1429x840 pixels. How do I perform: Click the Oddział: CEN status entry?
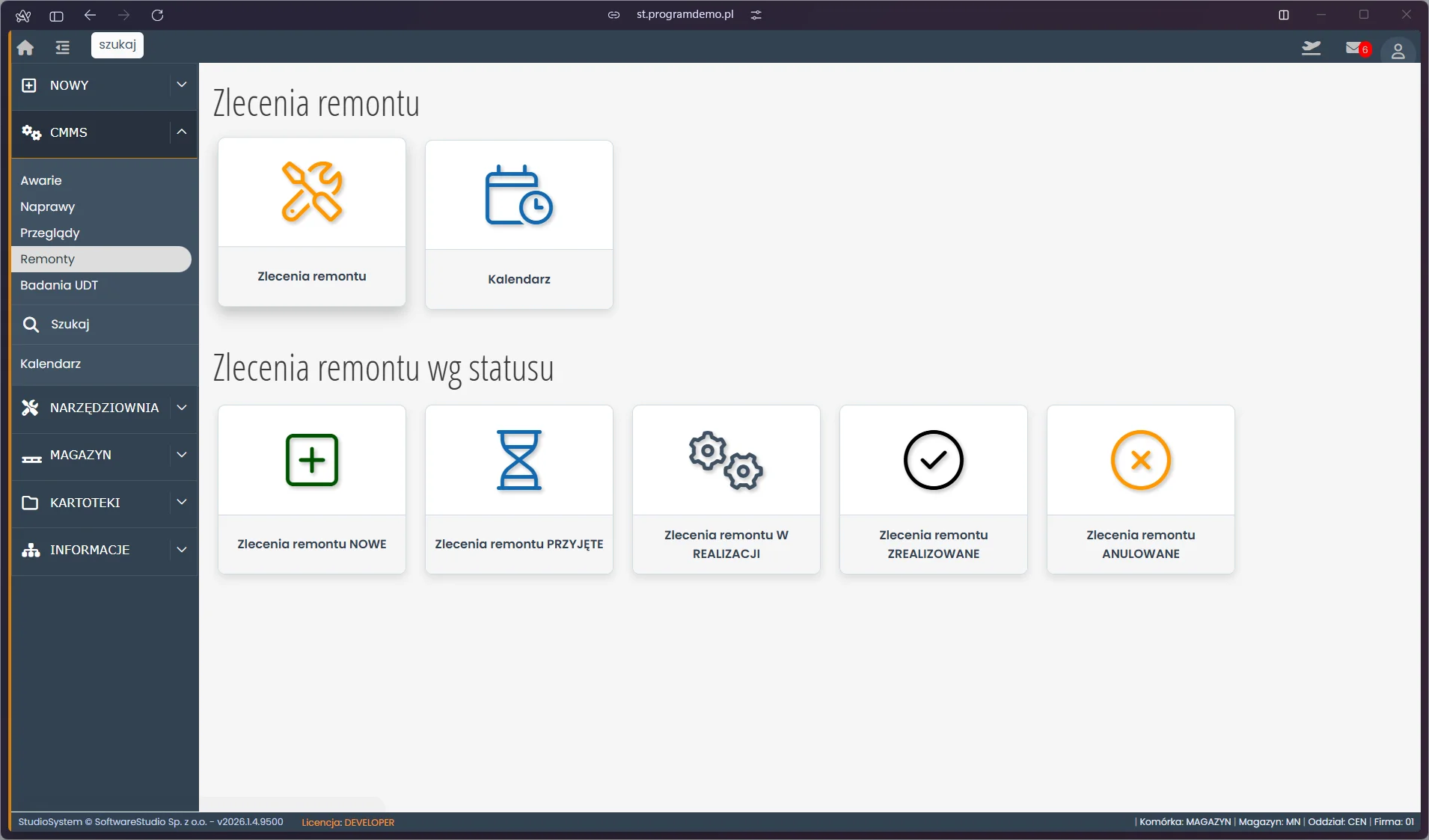(x=1337, y=822)
